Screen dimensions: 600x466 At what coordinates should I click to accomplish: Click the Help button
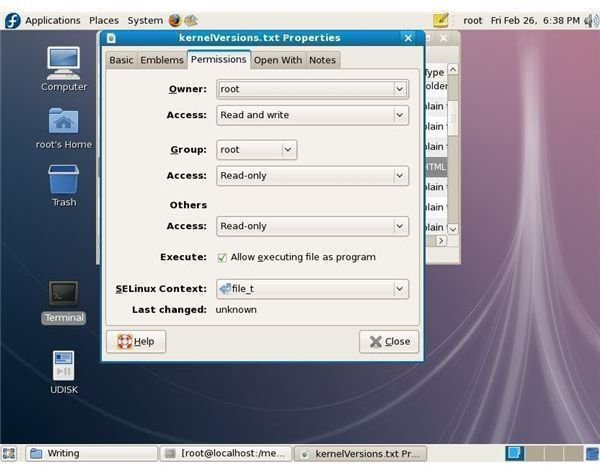click(136, 342)
